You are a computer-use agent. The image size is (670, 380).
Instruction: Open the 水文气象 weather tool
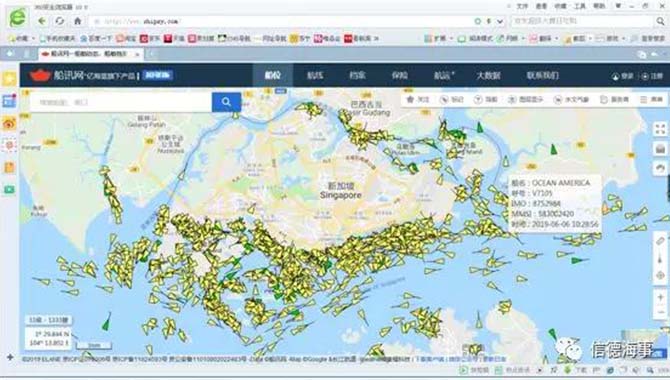coord(571,99)
